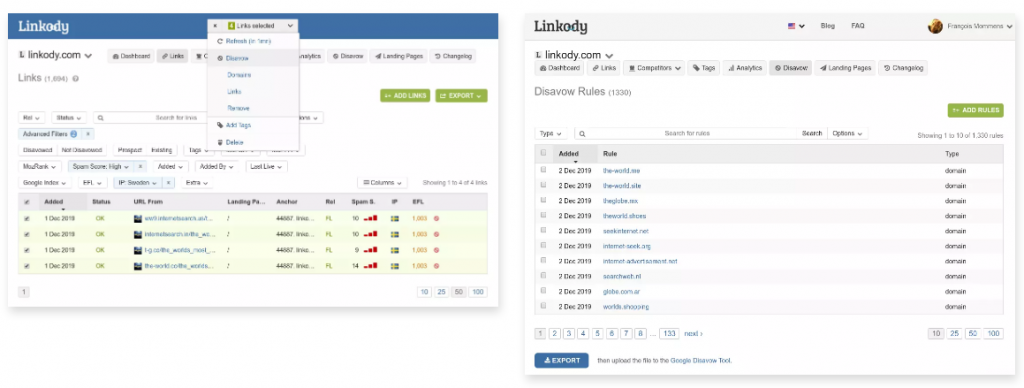The image size is (1024, 388).
Task: Open the FAQ link
Action: [857, 26]
